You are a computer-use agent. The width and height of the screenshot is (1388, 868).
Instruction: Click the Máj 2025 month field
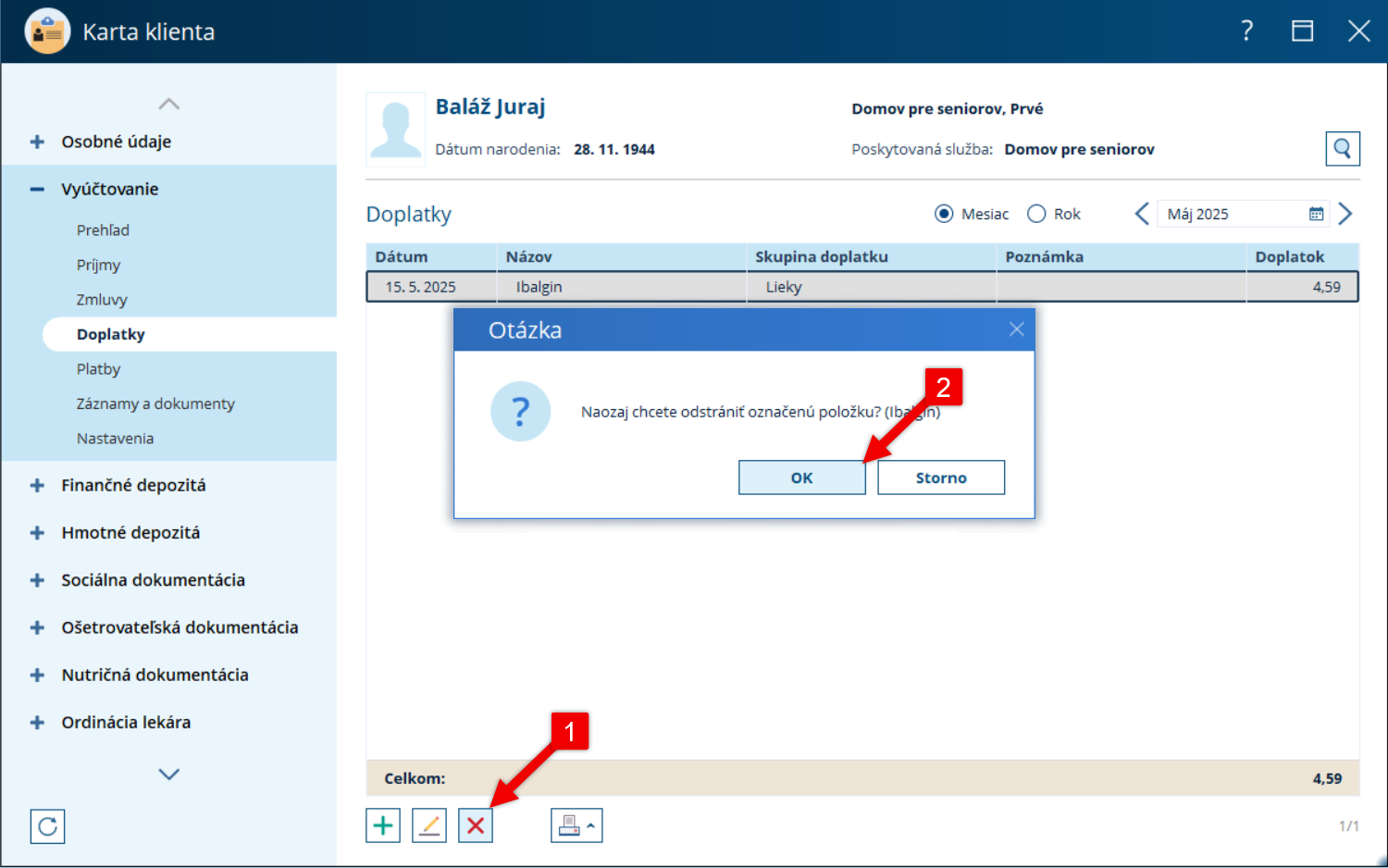click(1244, 214)
